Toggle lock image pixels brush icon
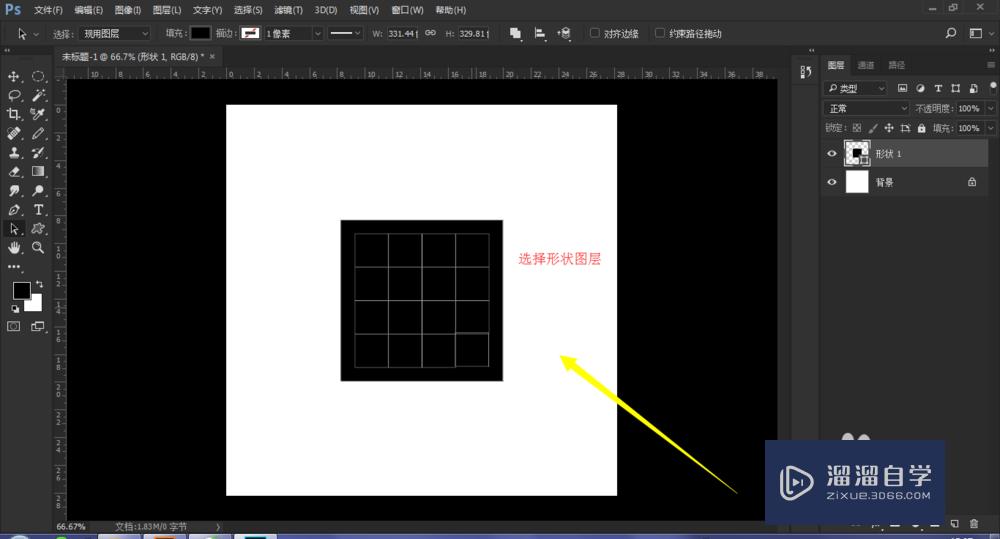 873,128
